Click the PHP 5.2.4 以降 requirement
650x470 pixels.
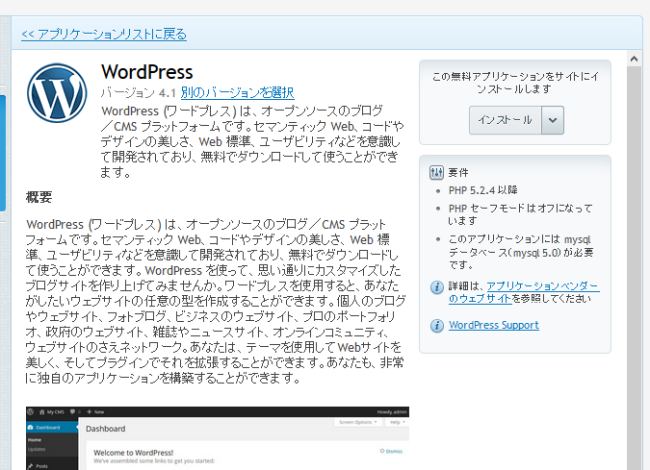tap(483, 190)
